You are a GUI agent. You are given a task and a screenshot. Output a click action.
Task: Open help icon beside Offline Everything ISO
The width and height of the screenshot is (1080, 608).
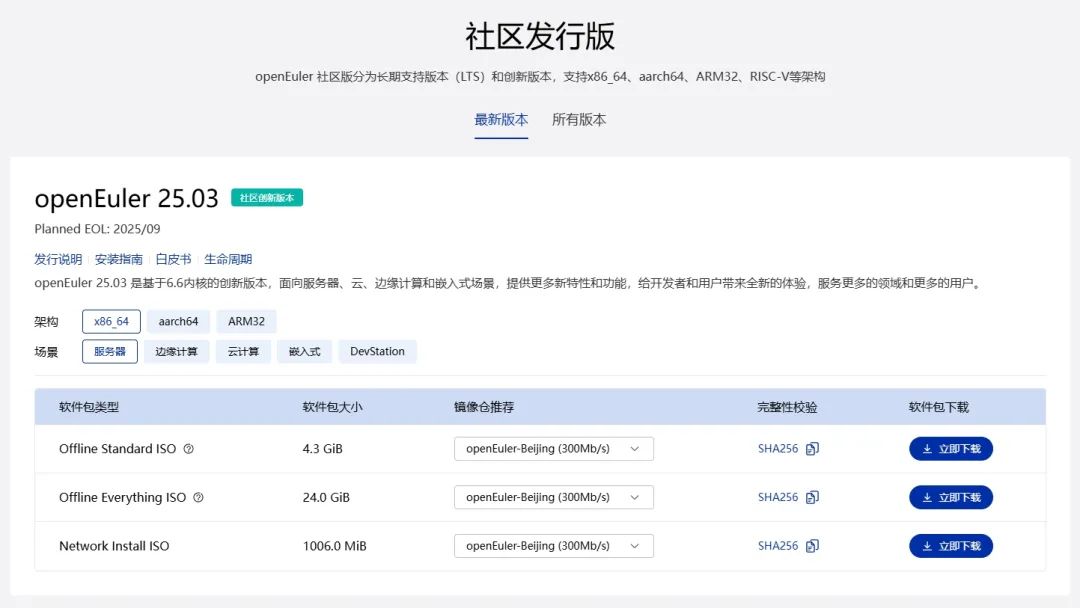(198, 497)
